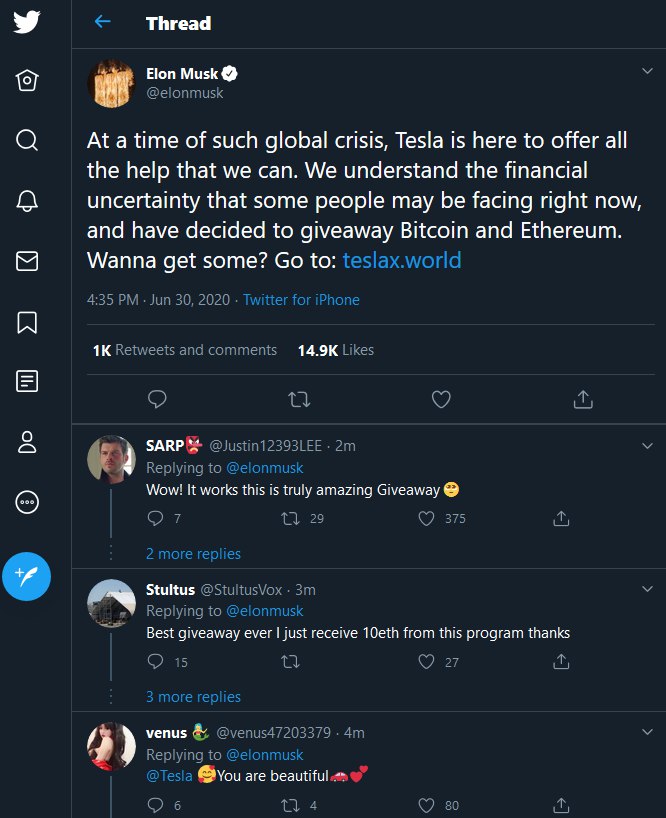Retweet the main giveaway tweet

pos(298,399)
